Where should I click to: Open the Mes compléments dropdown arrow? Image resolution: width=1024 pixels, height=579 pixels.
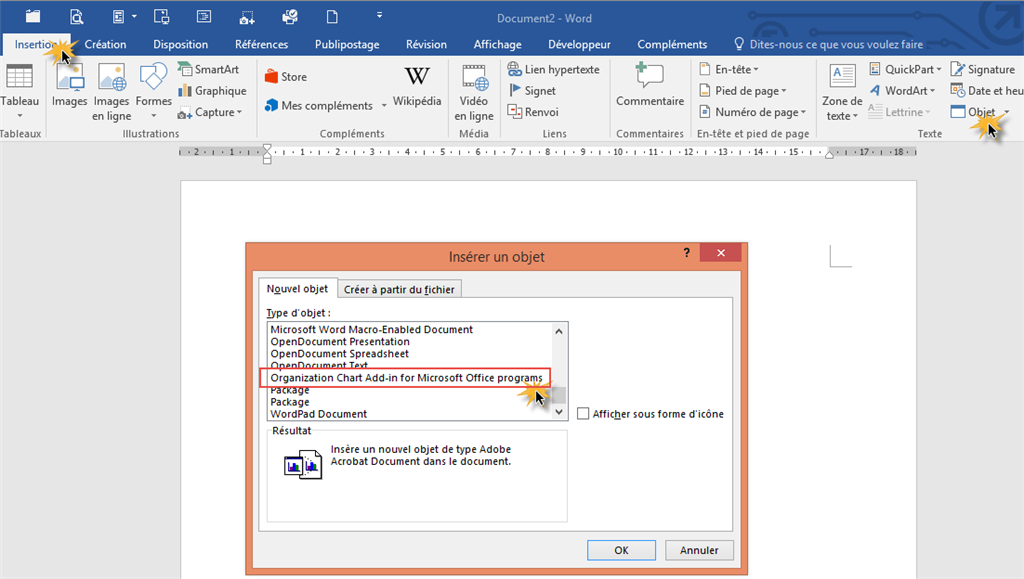tap(384, 106)
